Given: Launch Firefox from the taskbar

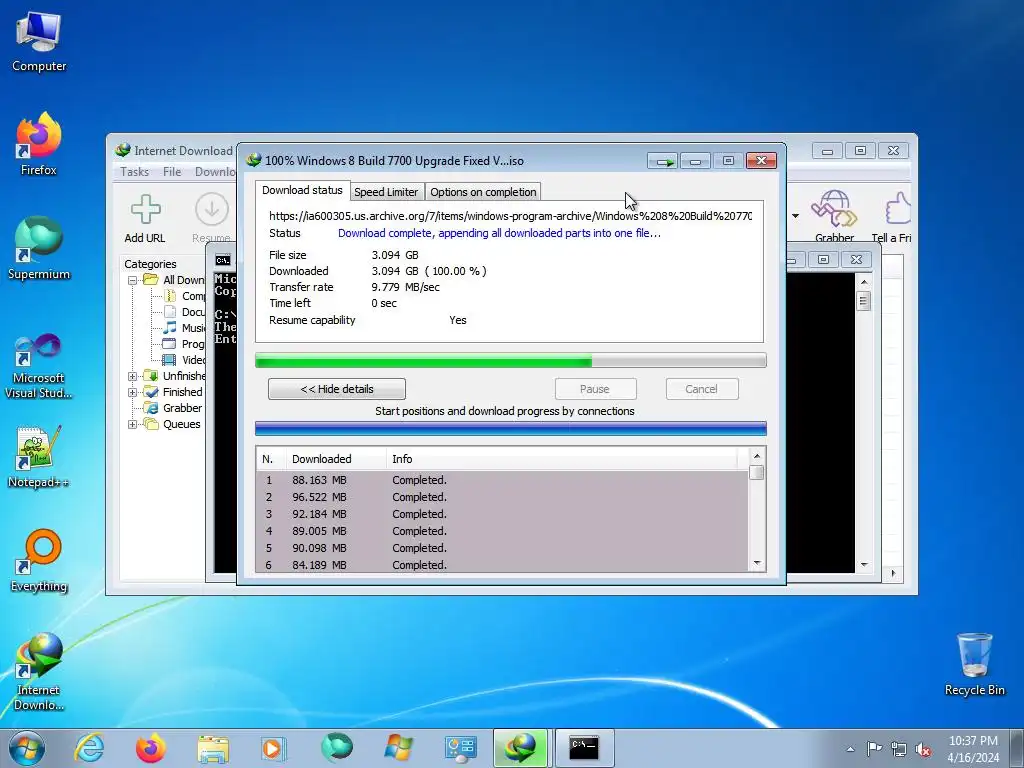Looking at the screenshot, I should [x=150, y=748].
